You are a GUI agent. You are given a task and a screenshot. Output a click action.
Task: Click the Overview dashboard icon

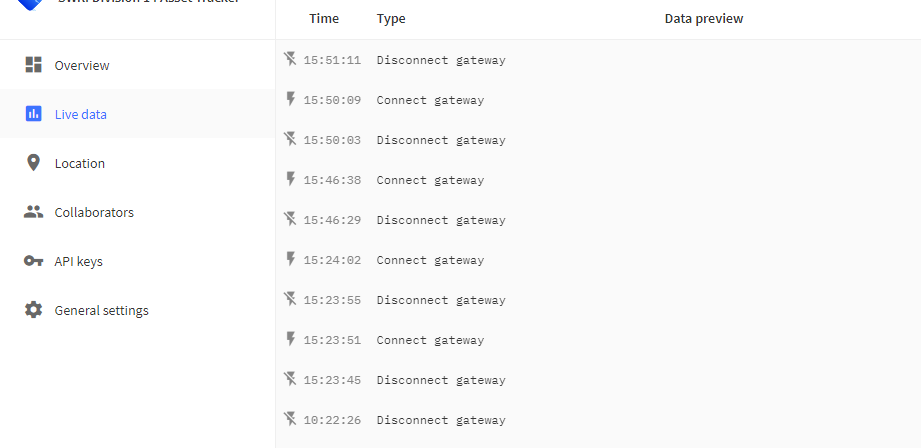coord(33,65)
